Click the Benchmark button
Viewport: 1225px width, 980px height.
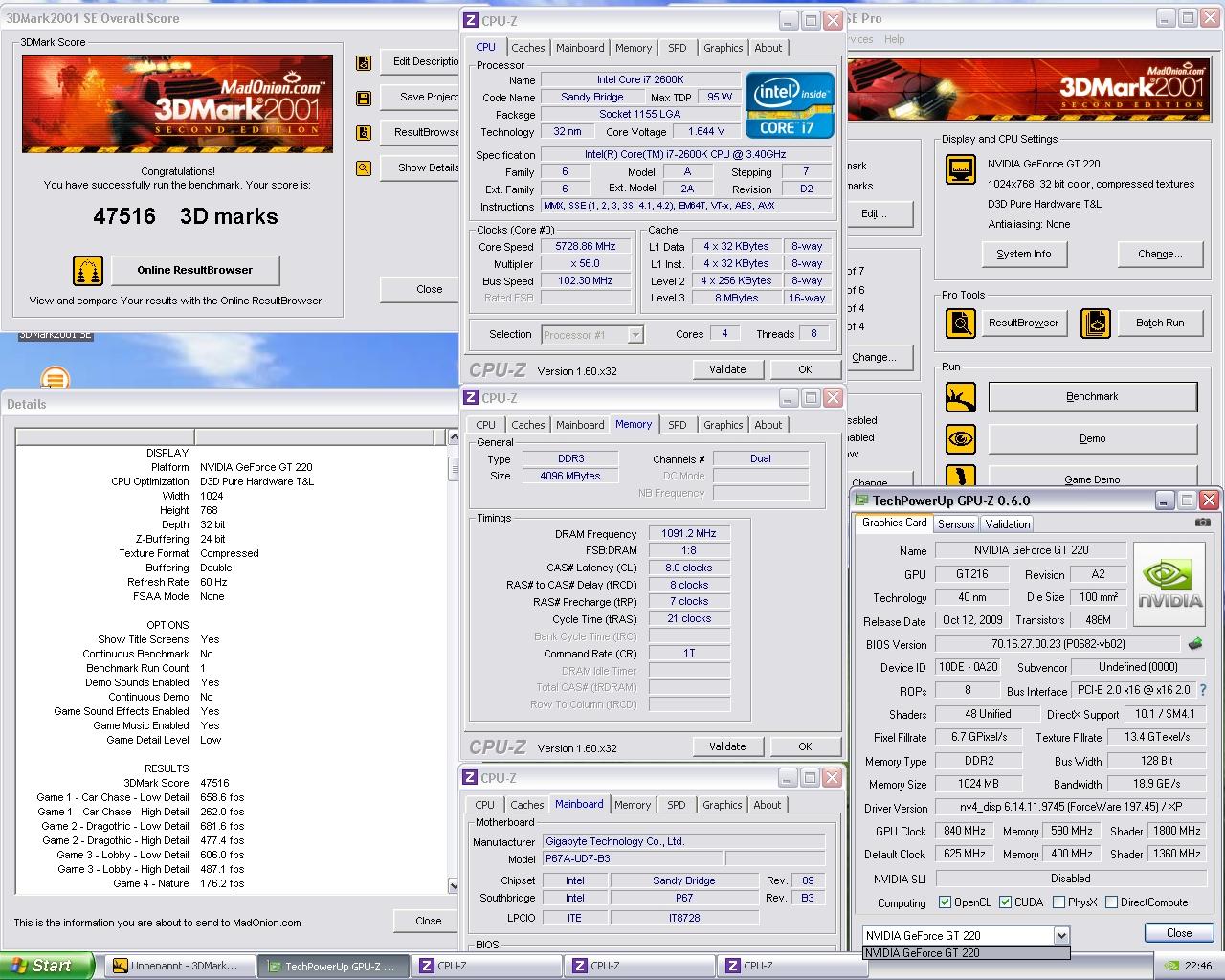point(1092,396)
